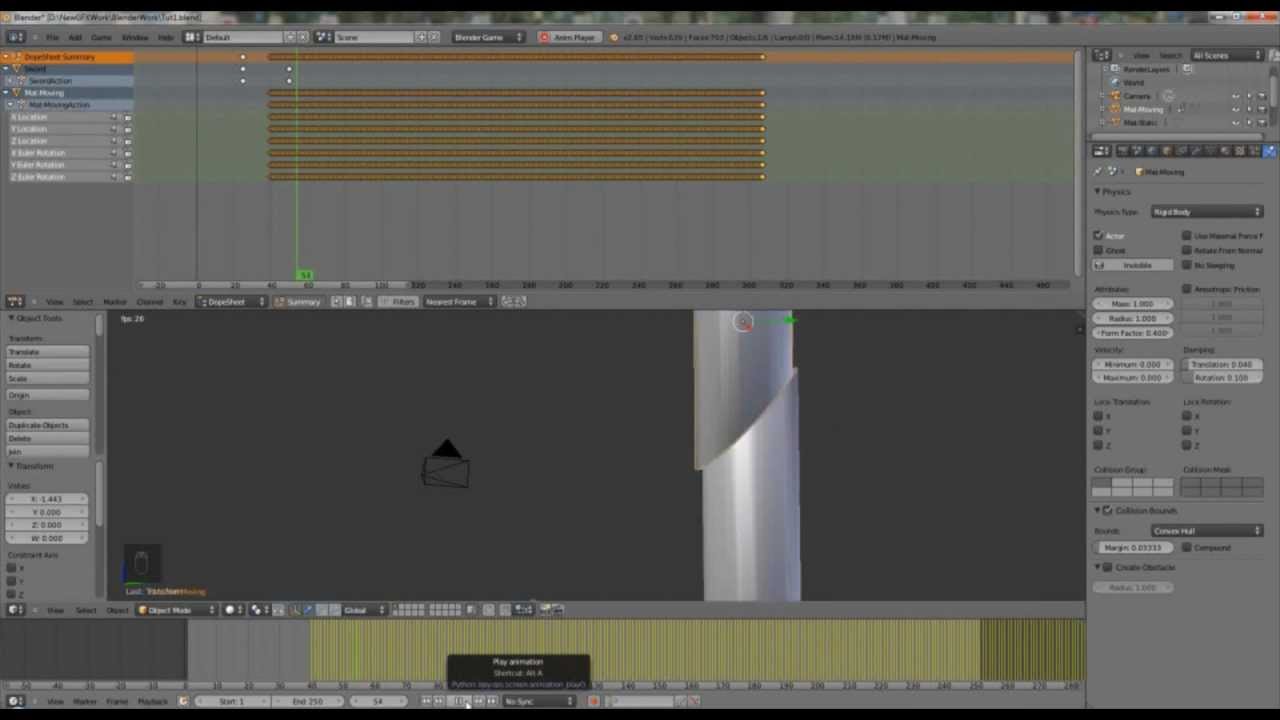The image size is (1280, 720).
Task: Click the viewport shading sphere icon in the 3D View header
Action: coord(231,610)
